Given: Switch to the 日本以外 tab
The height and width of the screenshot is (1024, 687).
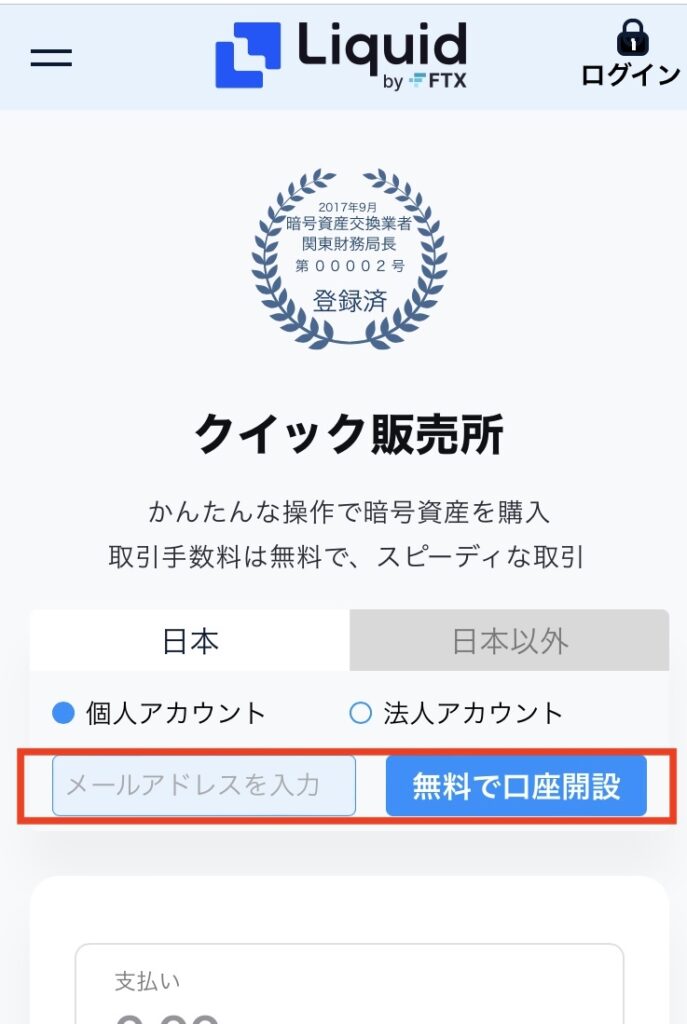Looking at the screenshot, I should coord(509,641).
